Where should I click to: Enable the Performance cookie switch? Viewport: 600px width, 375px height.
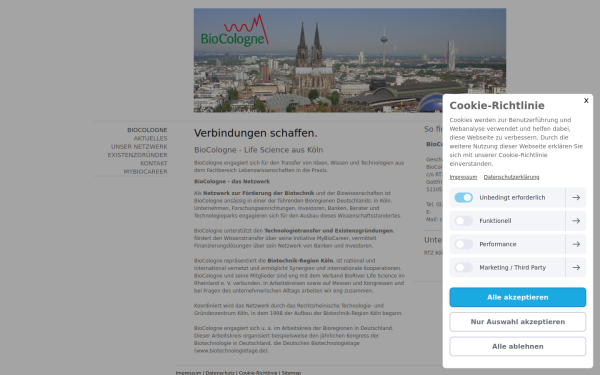[464, 244]
